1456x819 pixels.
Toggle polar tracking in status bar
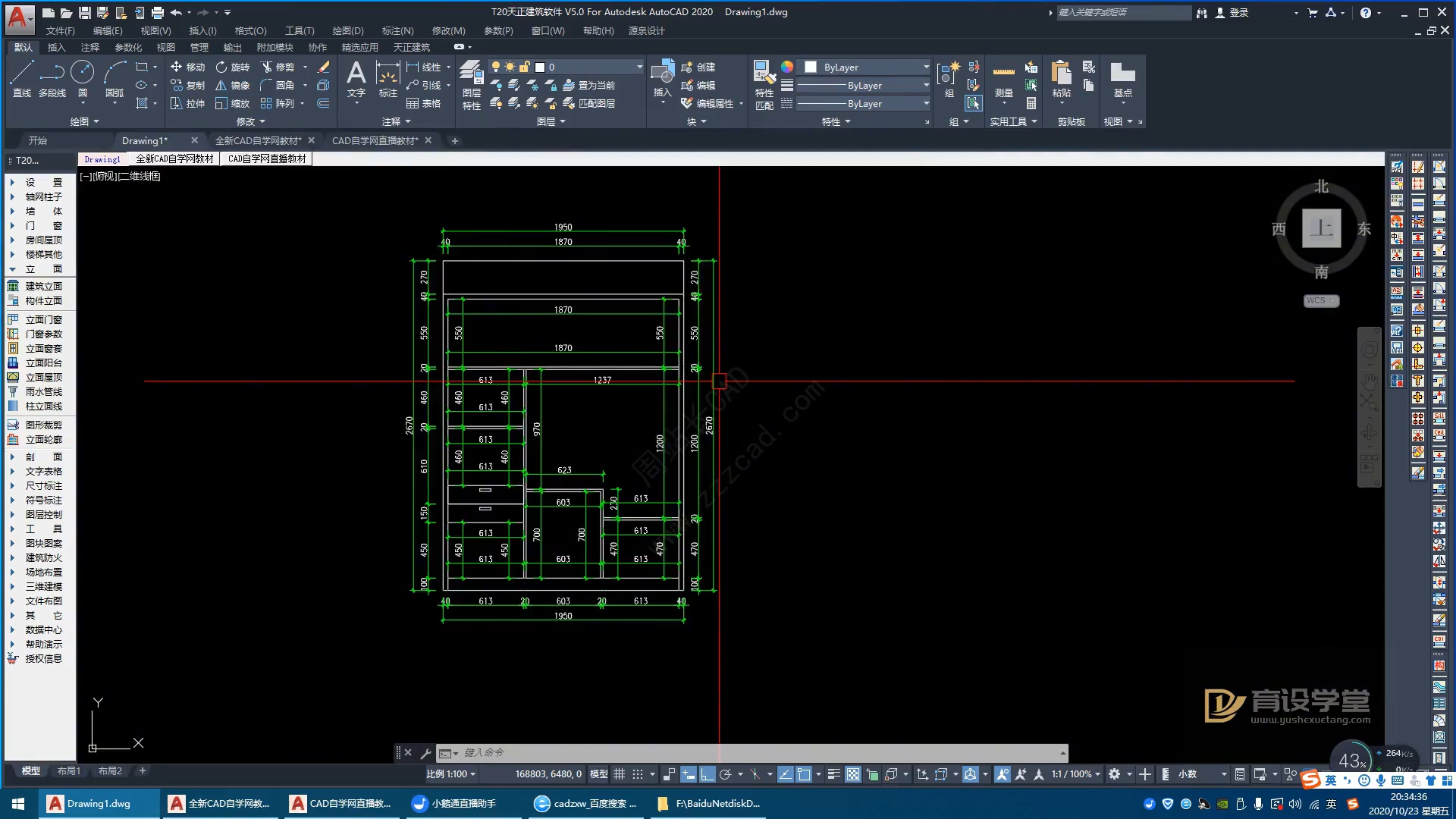point(726,774)
